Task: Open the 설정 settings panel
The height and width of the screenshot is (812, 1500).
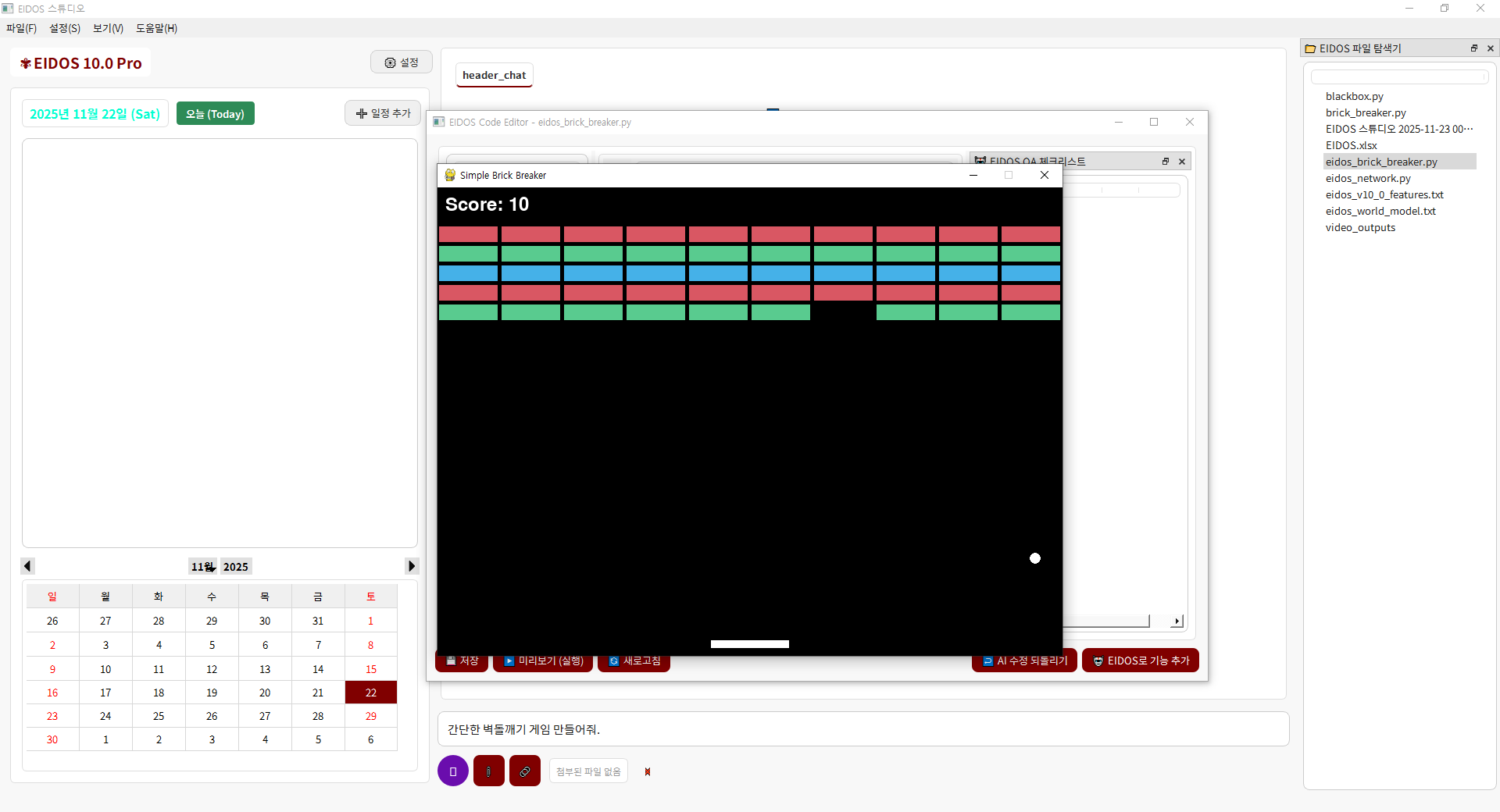Action: (401, 62)
